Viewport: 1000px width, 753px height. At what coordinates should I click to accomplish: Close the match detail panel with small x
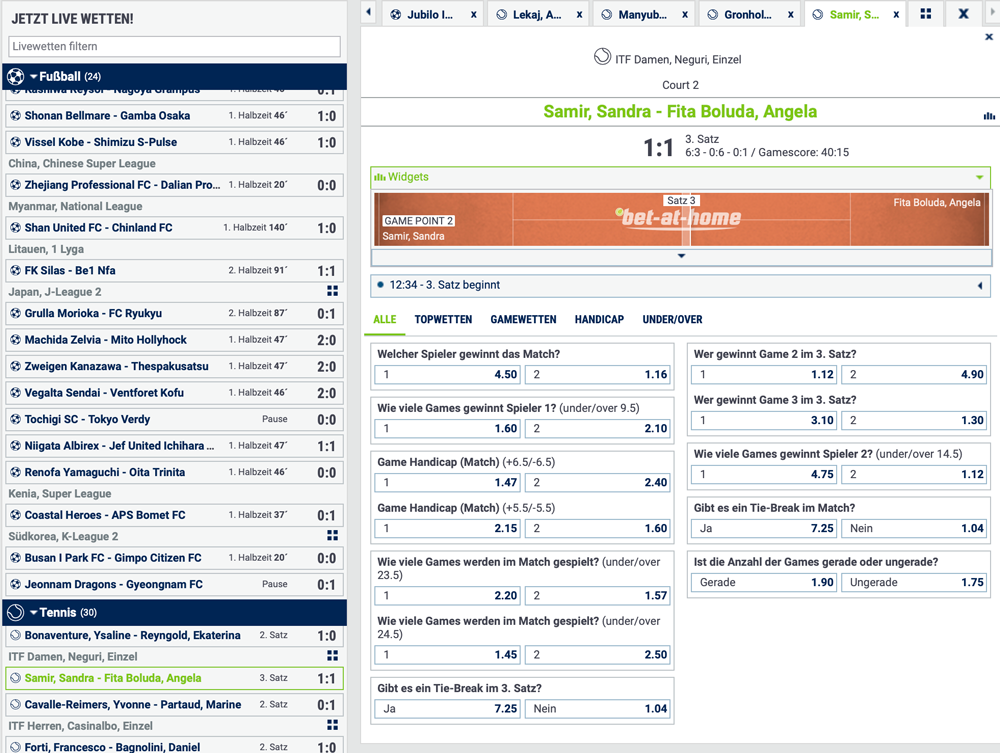(989, 37)
